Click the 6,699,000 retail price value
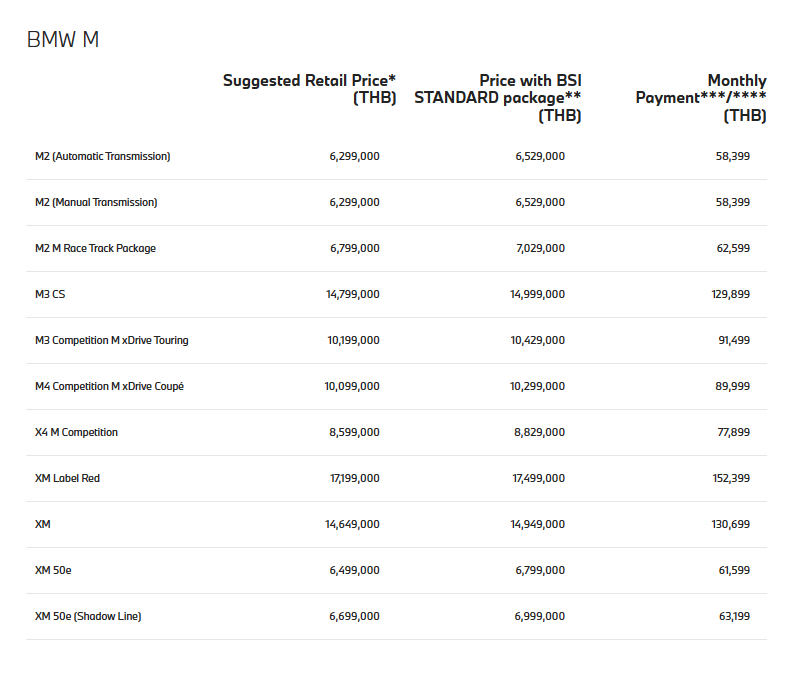Screen dimensions: 800x674 click(x=355, y=616)
